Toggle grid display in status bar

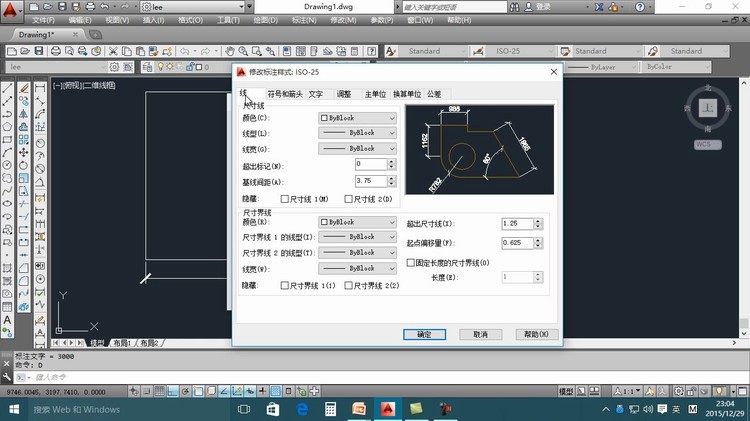coord(159,391)
